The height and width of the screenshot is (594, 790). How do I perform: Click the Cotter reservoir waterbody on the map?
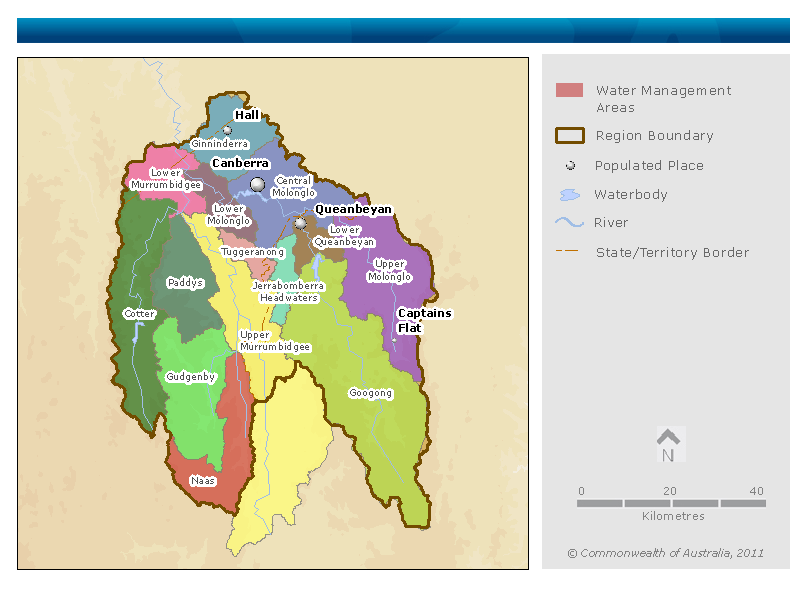pos(137,333)
